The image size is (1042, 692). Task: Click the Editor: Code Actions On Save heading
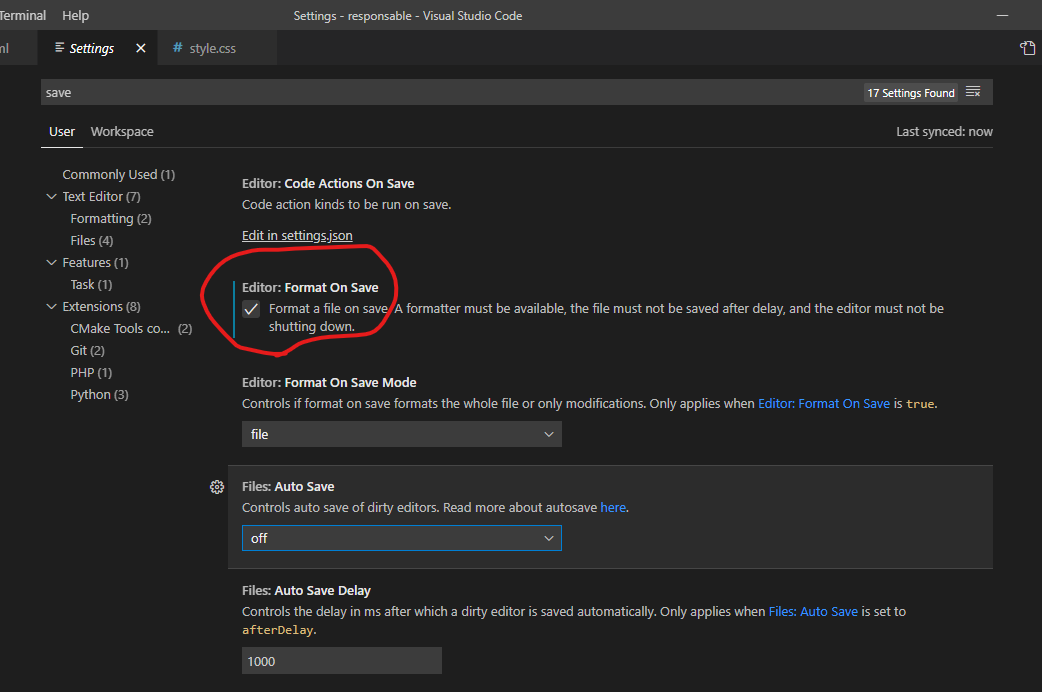point(328,183)
